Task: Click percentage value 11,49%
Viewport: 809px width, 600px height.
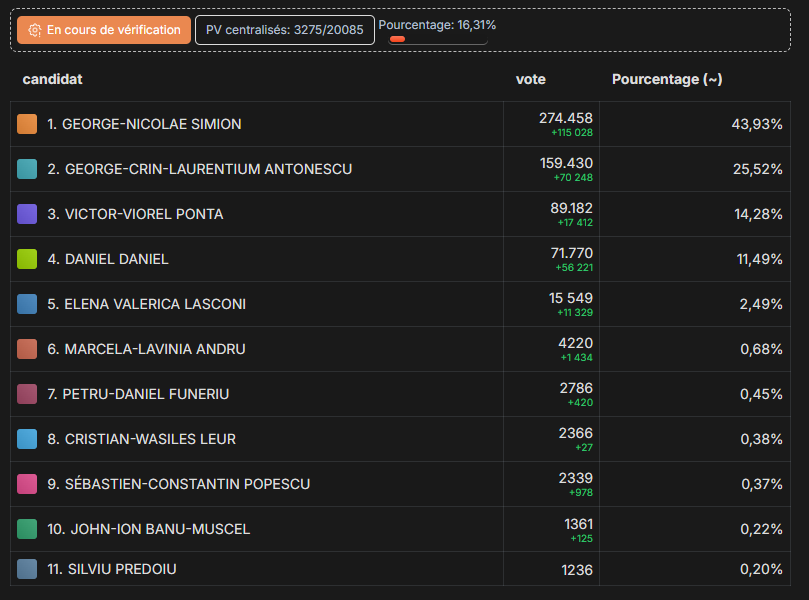Action: click(759, 259)
